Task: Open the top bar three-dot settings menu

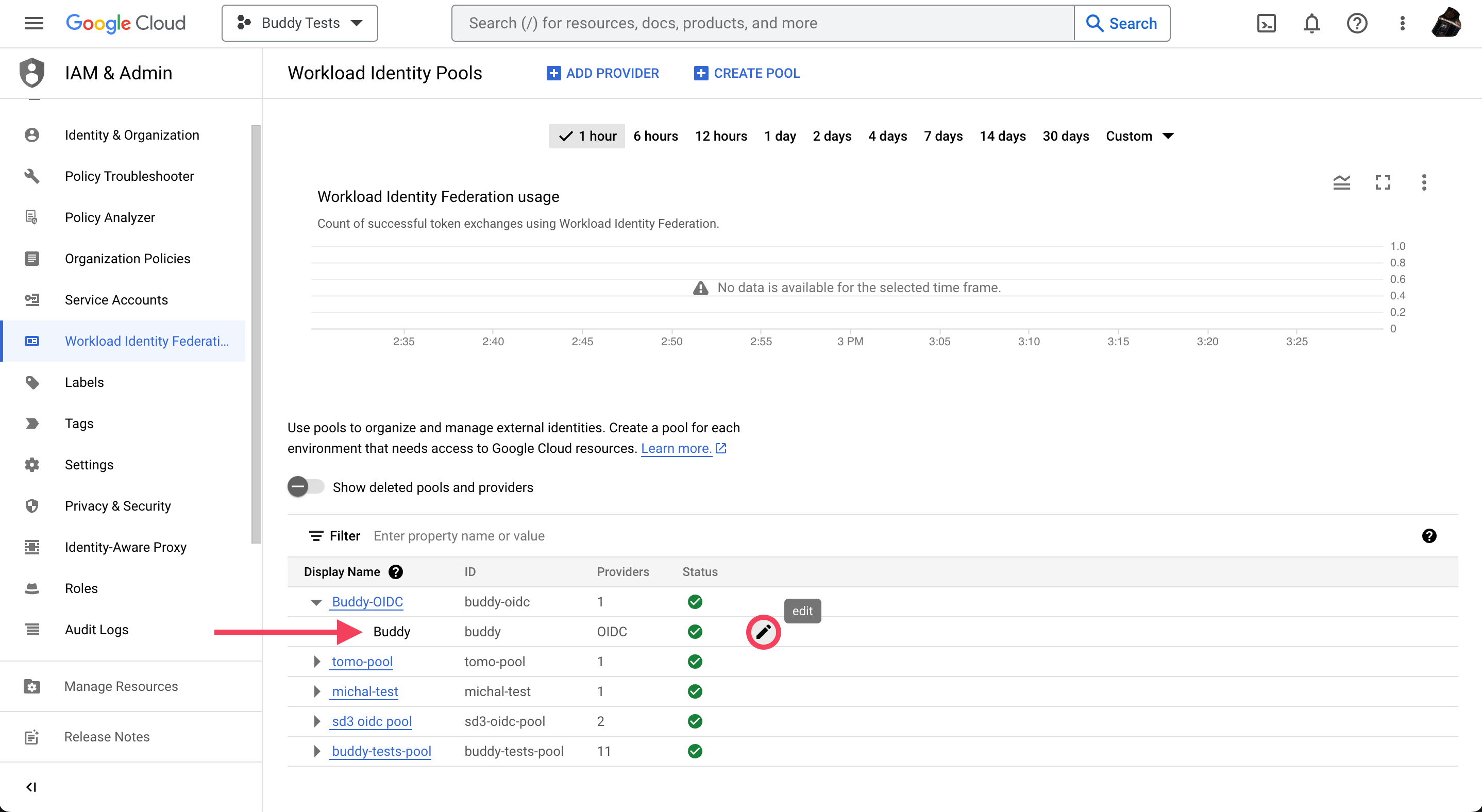Action: tap(1402, 23)
